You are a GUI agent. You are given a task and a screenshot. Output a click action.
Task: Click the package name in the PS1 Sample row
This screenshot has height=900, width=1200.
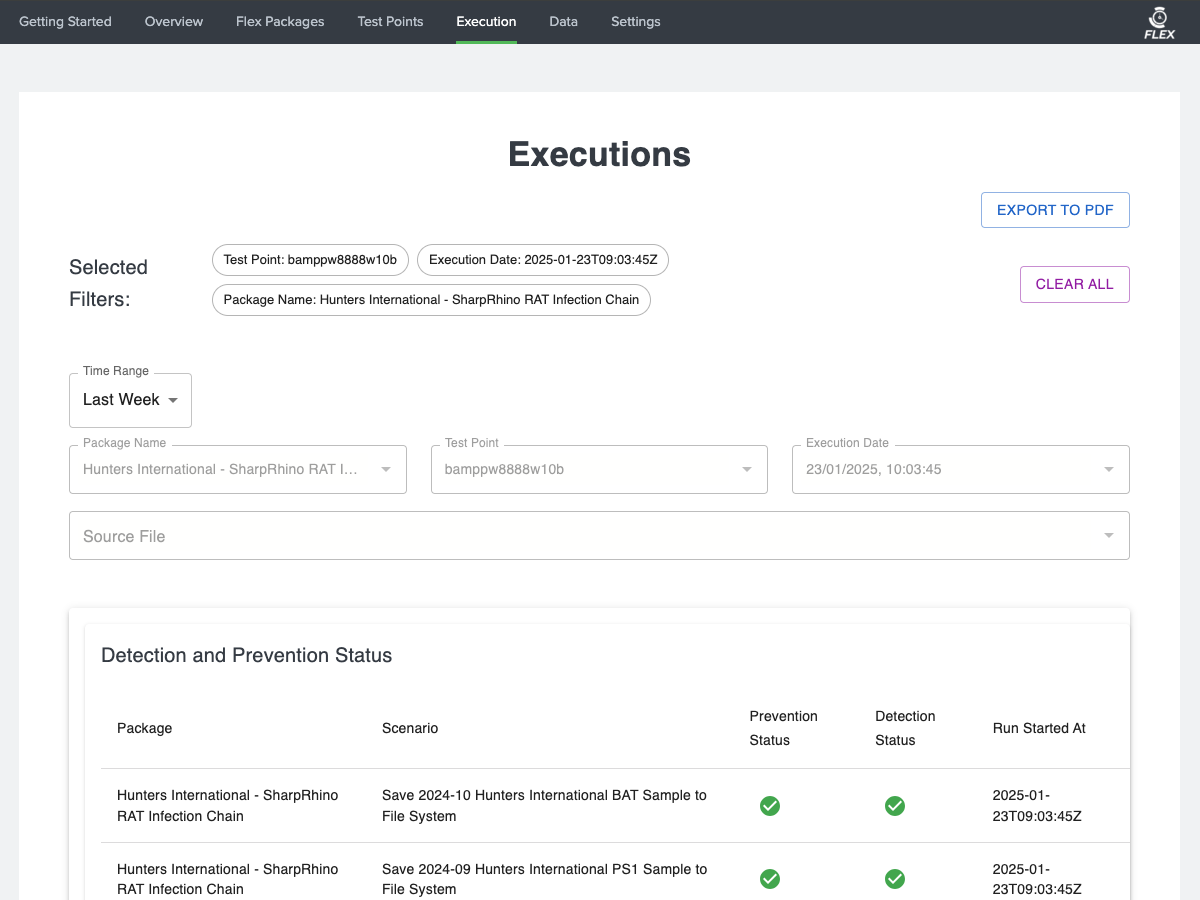point(228,879)
